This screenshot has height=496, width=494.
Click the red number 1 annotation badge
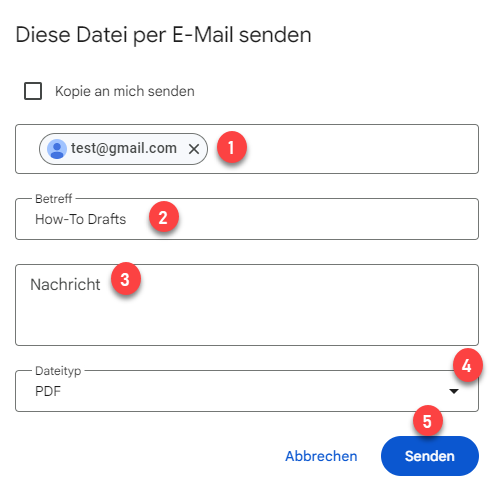(232, 147)
